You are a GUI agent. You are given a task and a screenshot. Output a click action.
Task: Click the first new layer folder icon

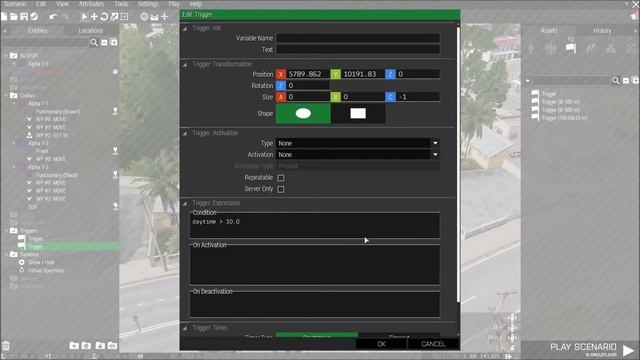[x=74, y=346]
